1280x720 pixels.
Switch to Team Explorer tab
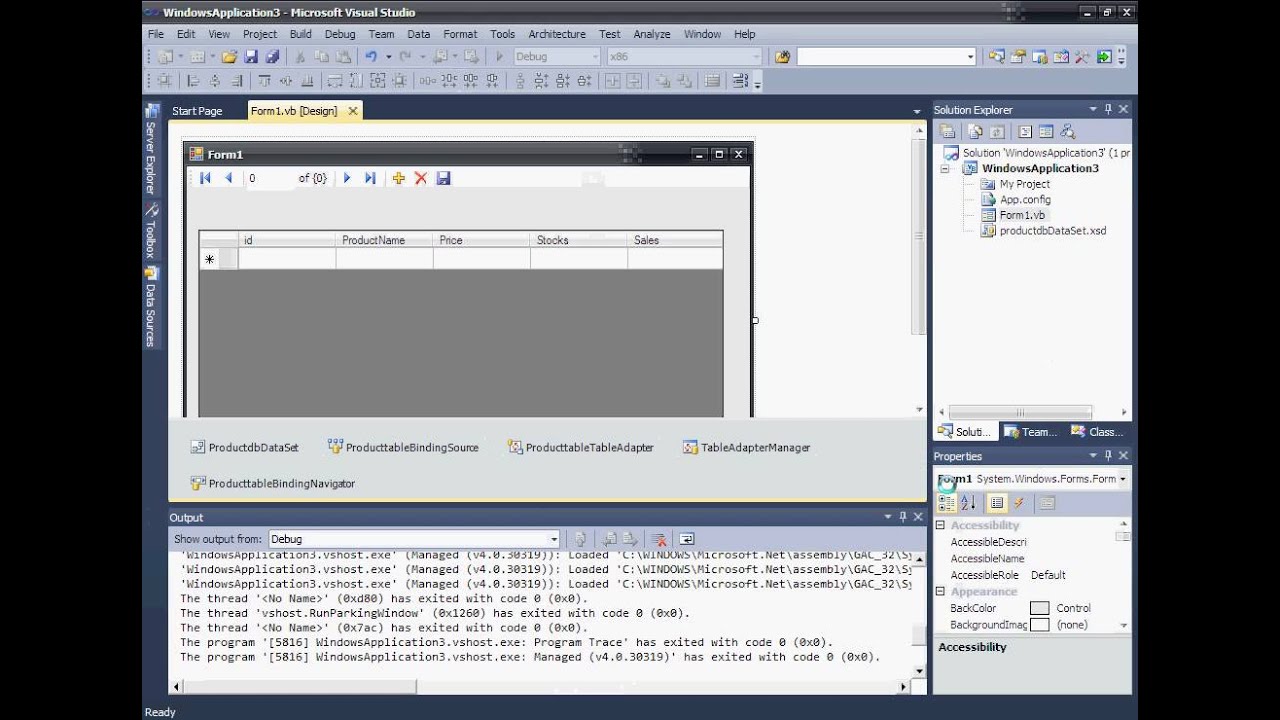[1029, 432]
